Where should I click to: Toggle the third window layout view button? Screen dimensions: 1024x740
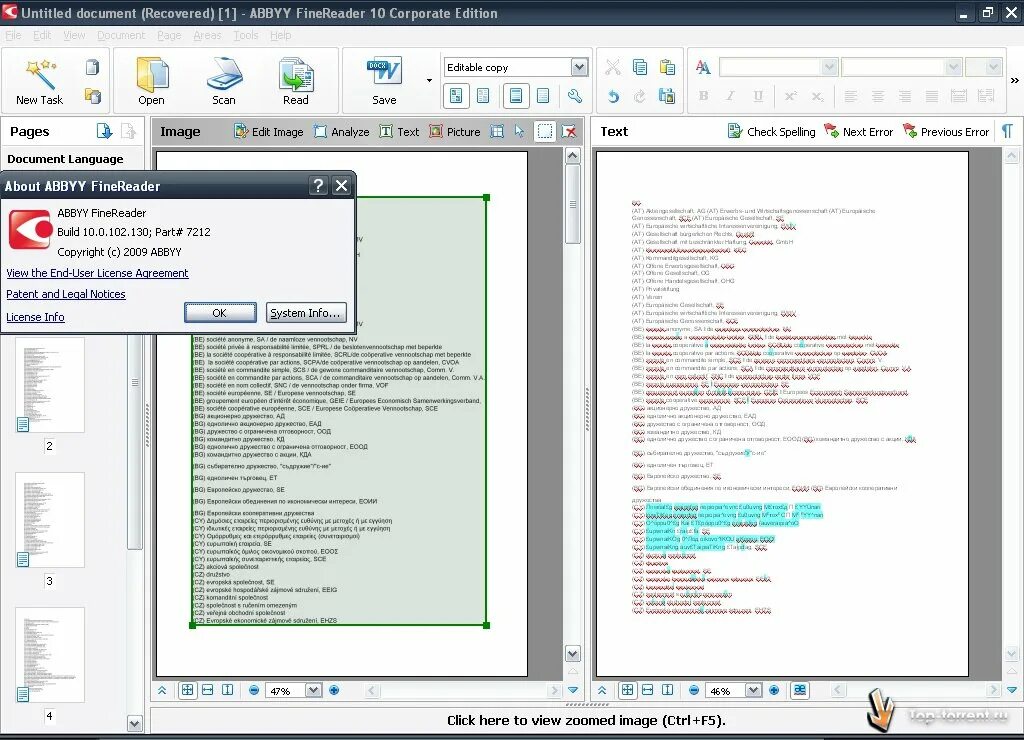click(x=516, y=96)
